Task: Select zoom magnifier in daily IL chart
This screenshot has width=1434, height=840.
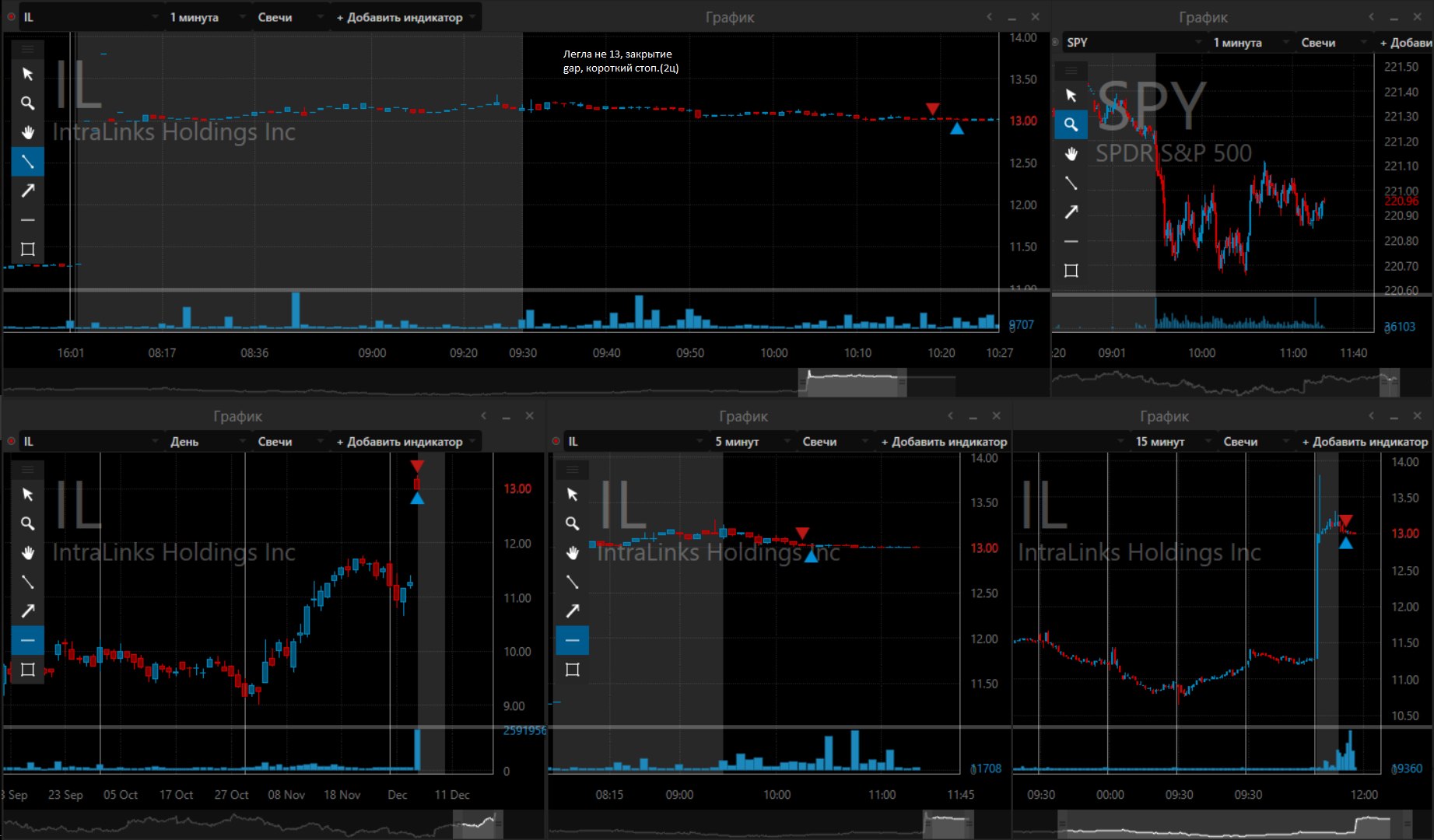Action: [28, 523]
